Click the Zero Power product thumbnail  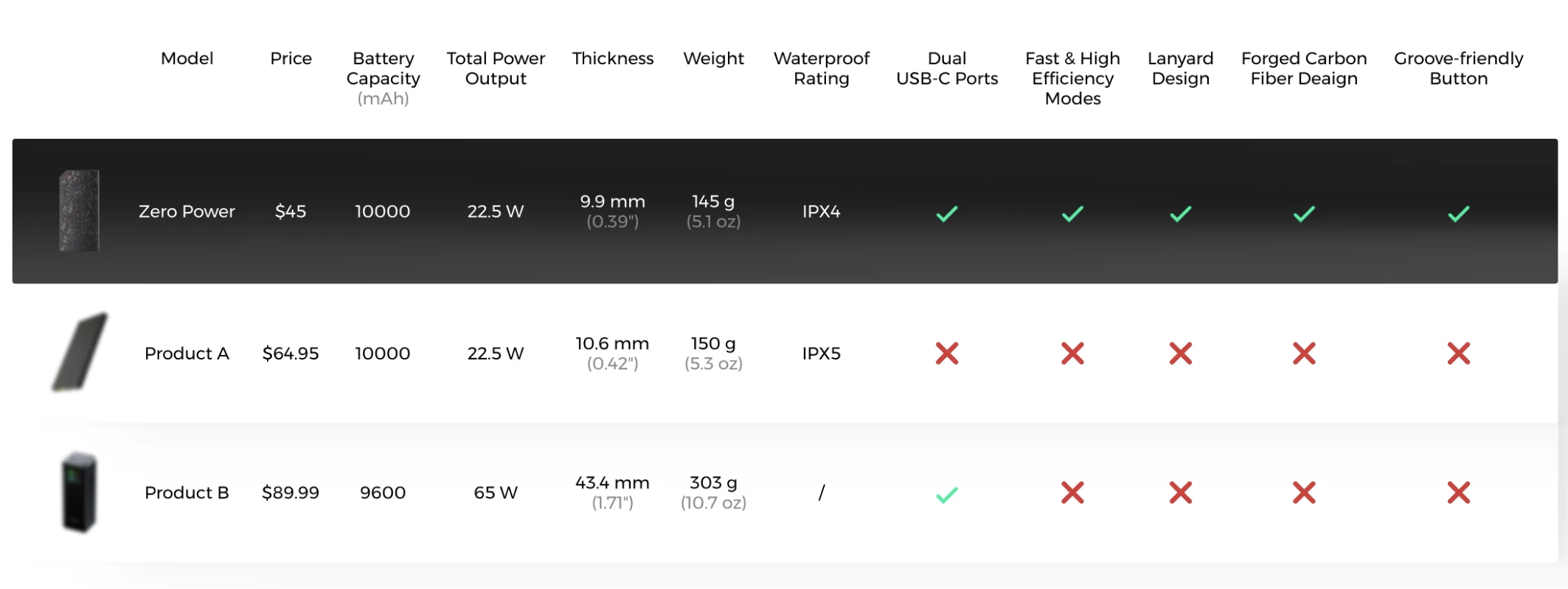[79, 211]
